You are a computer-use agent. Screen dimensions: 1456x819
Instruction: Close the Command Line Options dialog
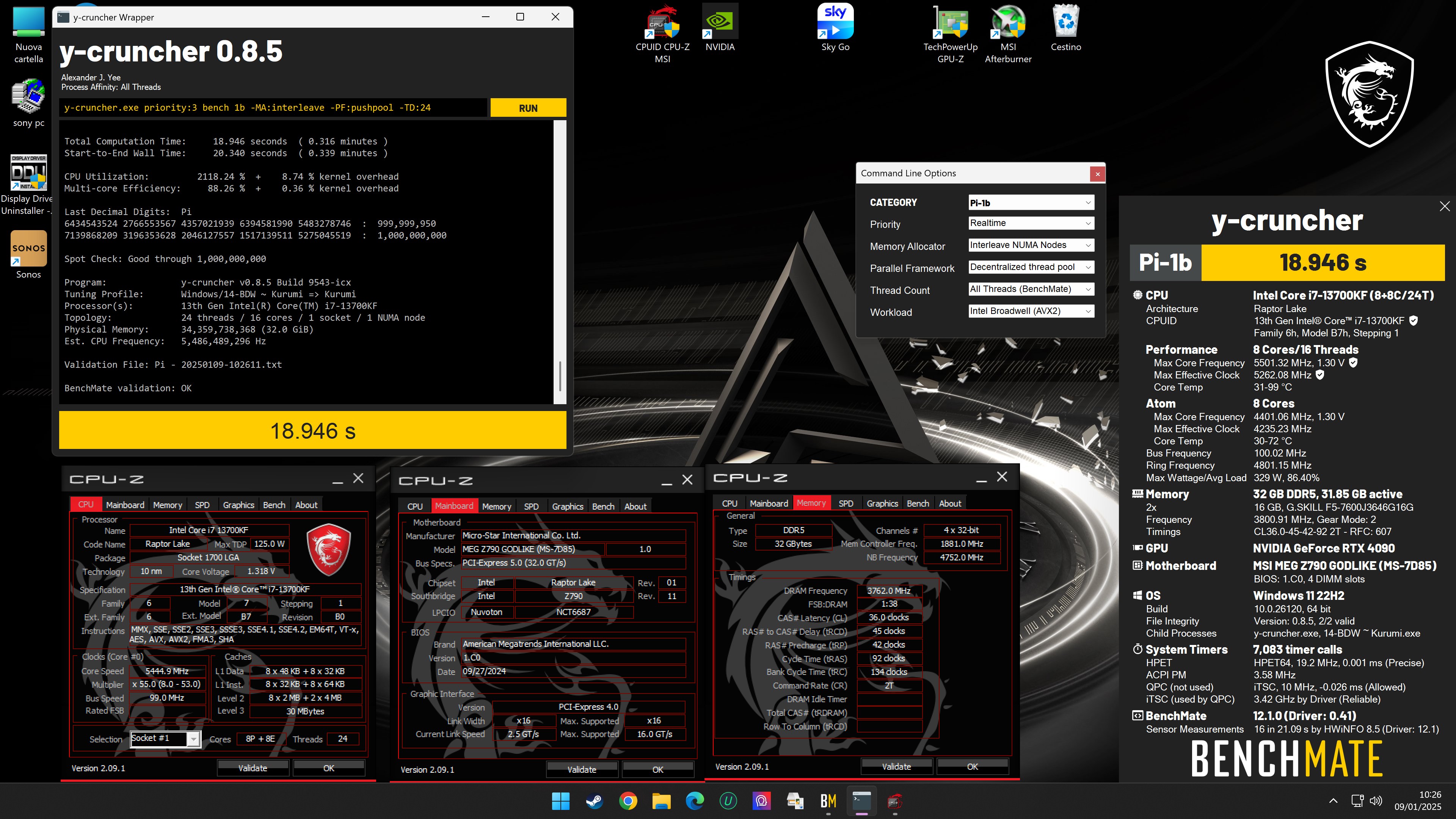point(1097,174)
